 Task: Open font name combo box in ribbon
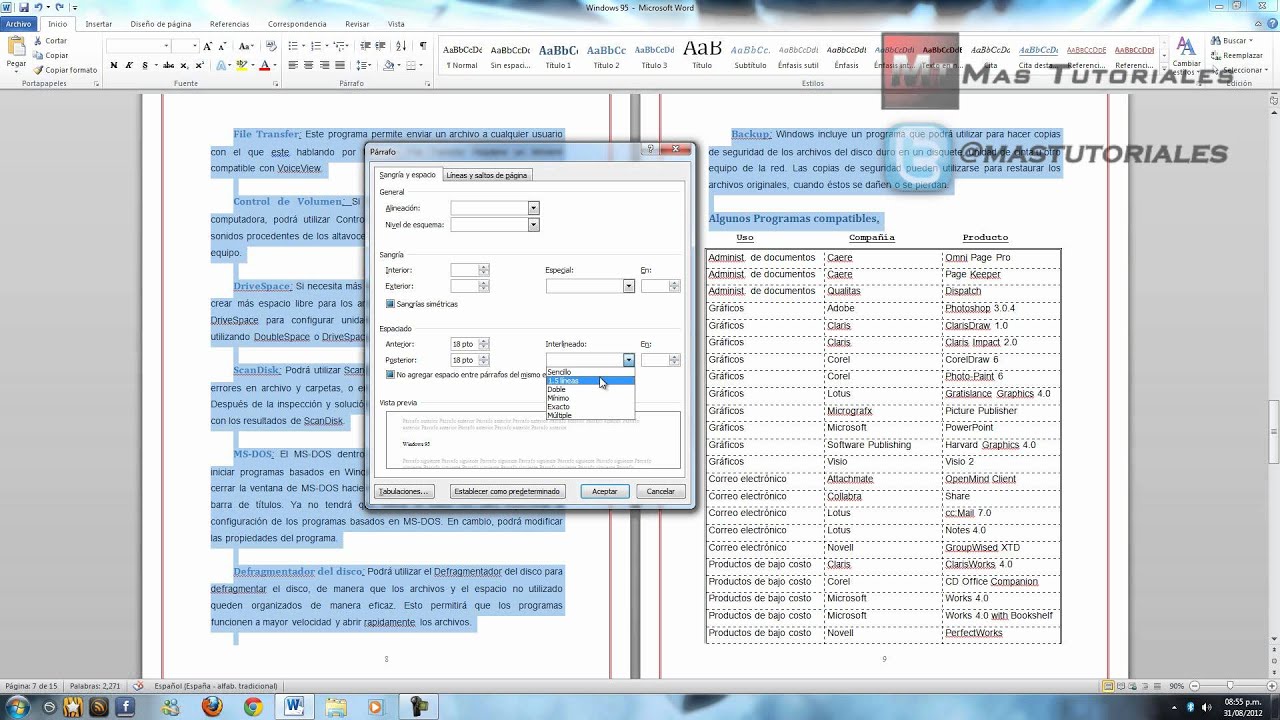coord(138,46)
